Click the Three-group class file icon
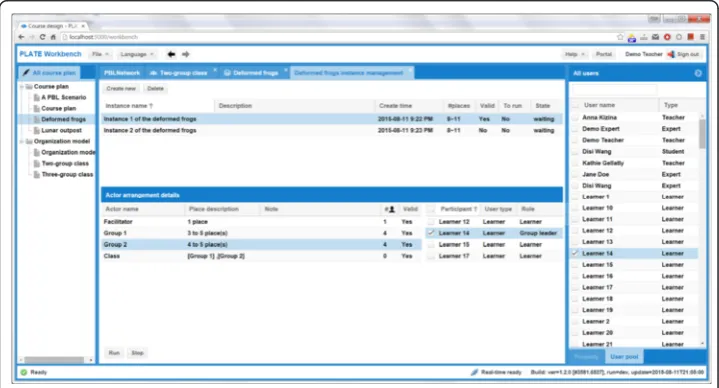Image resolution: width=719 pixels, height=388 pixels. [37, 174]
